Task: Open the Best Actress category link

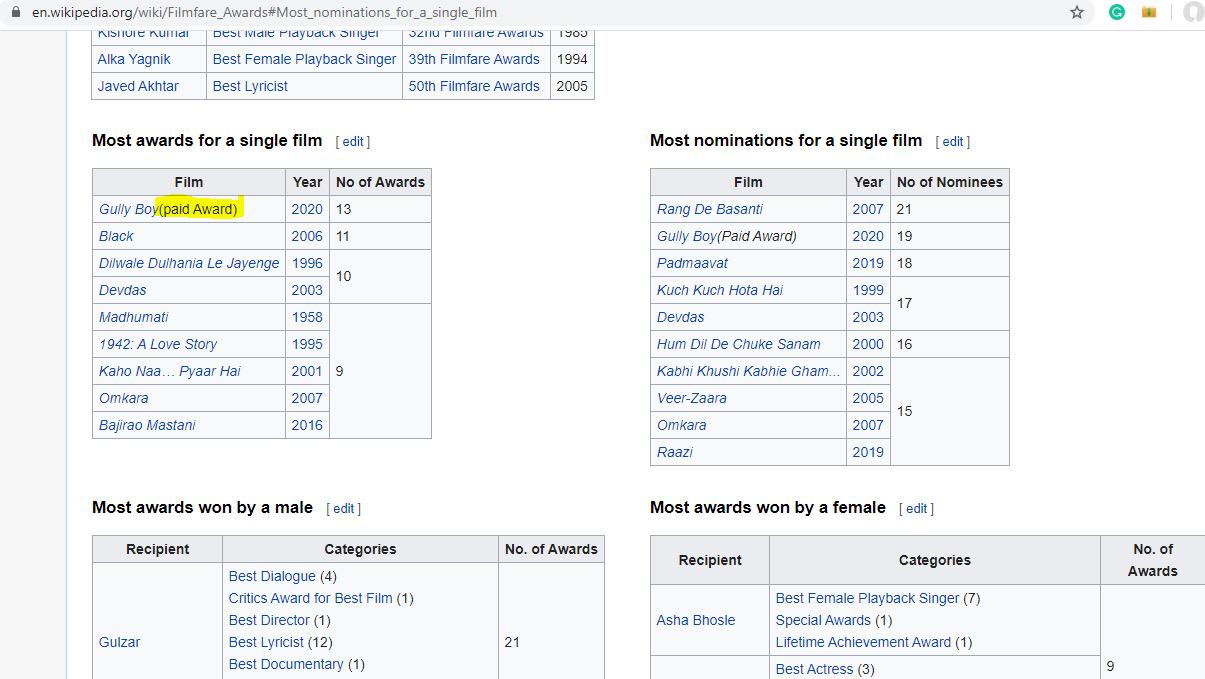Action: pos(814,669)
